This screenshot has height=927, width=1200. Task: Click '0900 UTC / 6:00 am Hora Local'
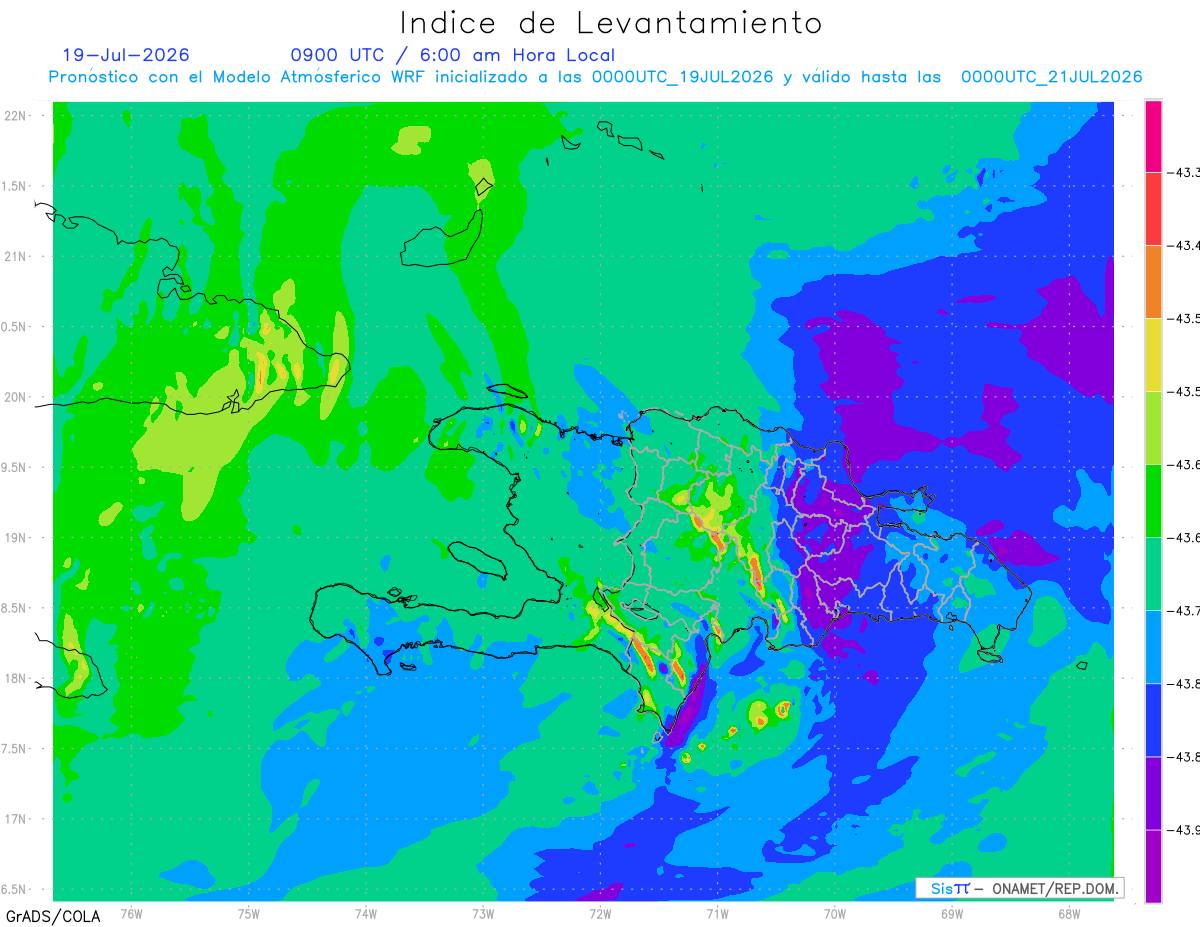(453, 55)
